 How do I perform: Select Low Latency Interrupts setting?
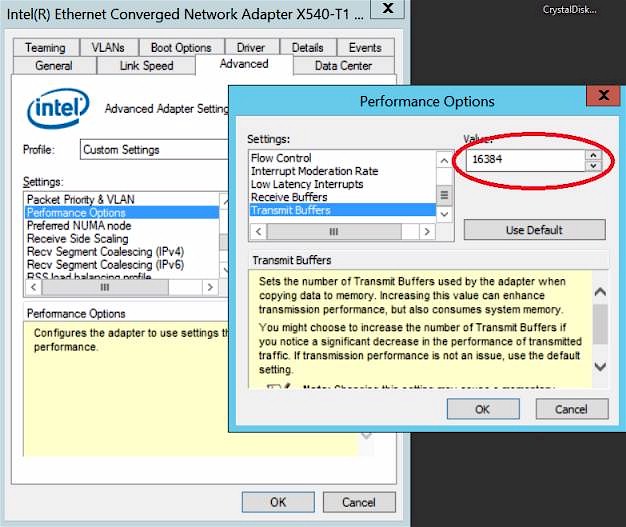[343, 184]
